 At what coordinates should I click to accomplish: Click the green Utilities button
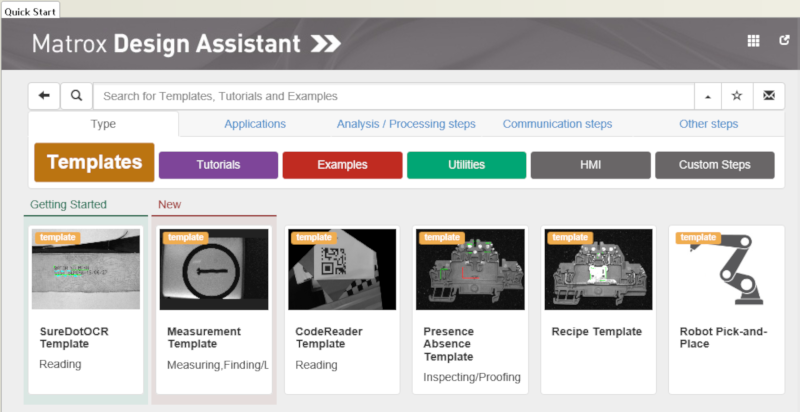(x=466, y=165)
